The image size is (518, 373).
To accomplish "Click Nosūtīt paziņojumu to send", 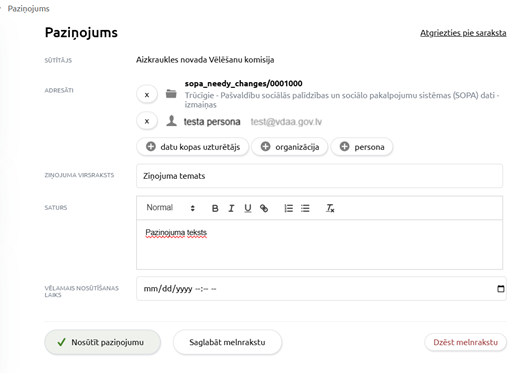I will point(103,342).
